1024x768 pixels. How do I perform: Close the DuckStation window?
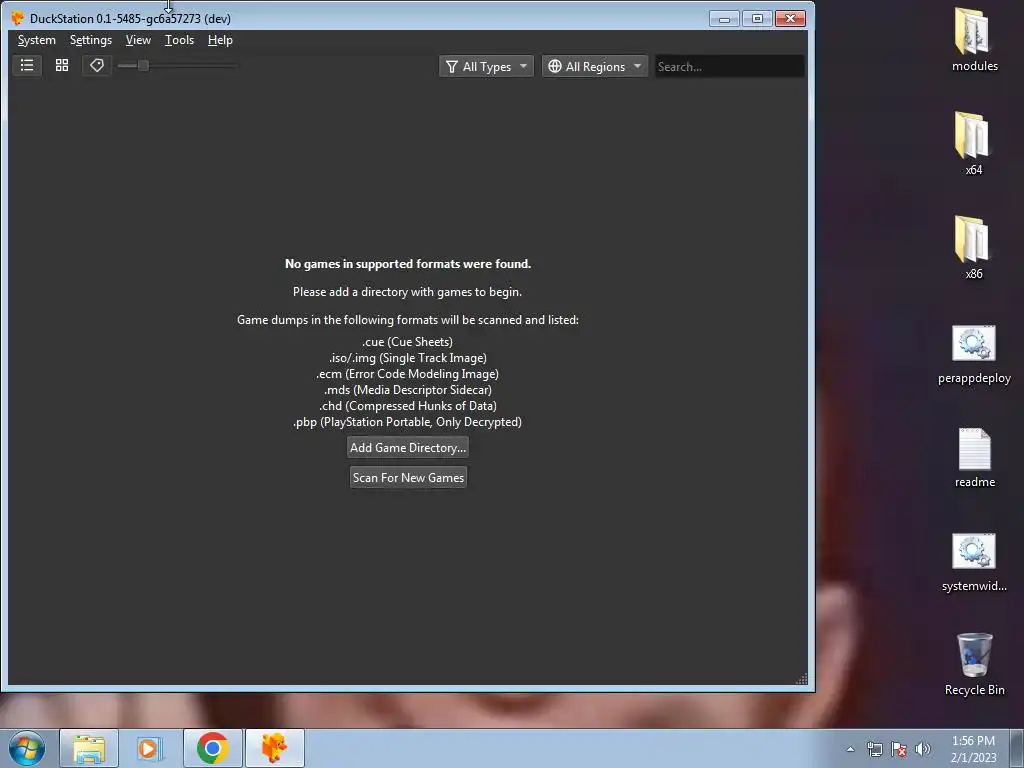[x=790, y=18]
